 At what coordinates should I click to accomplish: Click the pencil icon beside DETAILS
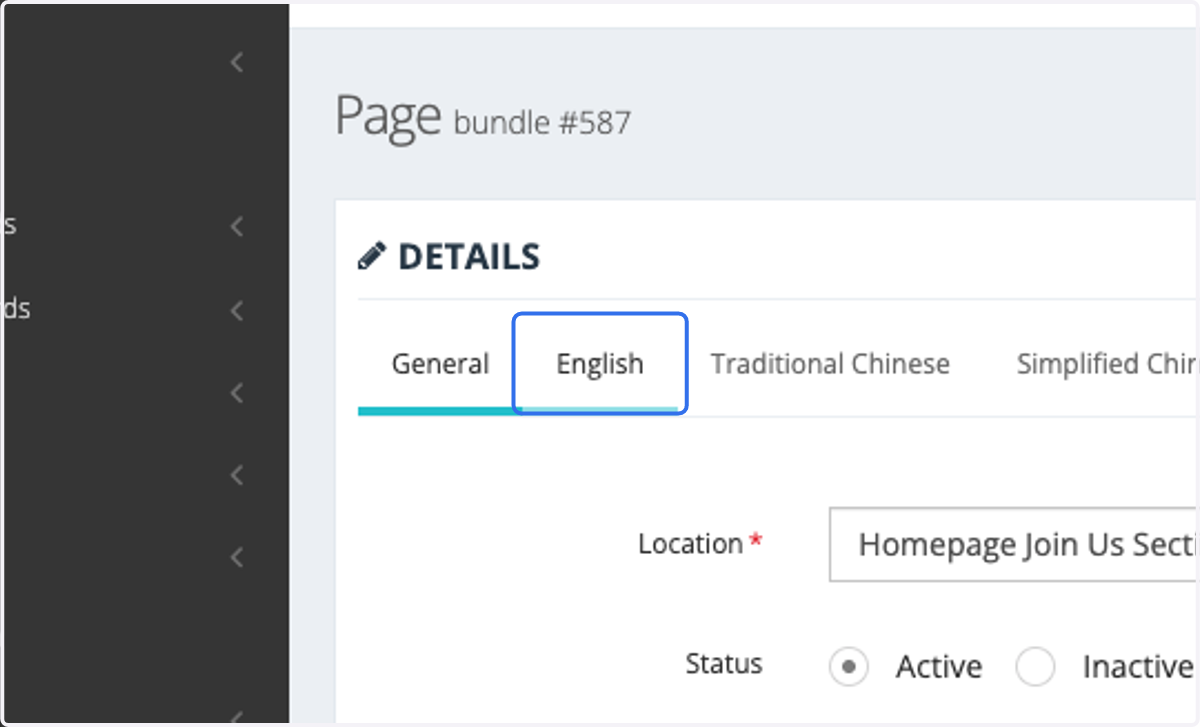tap(371, 257)
